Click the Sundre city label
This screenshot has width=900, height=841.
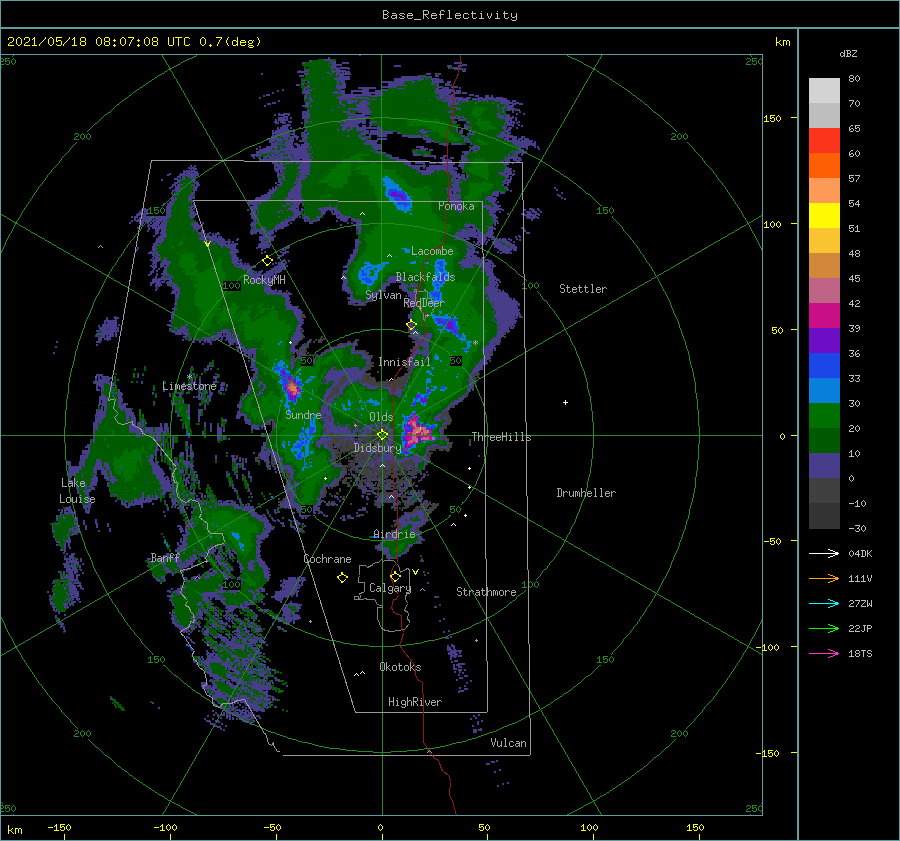pyautogui.click(x=303, y=414)
